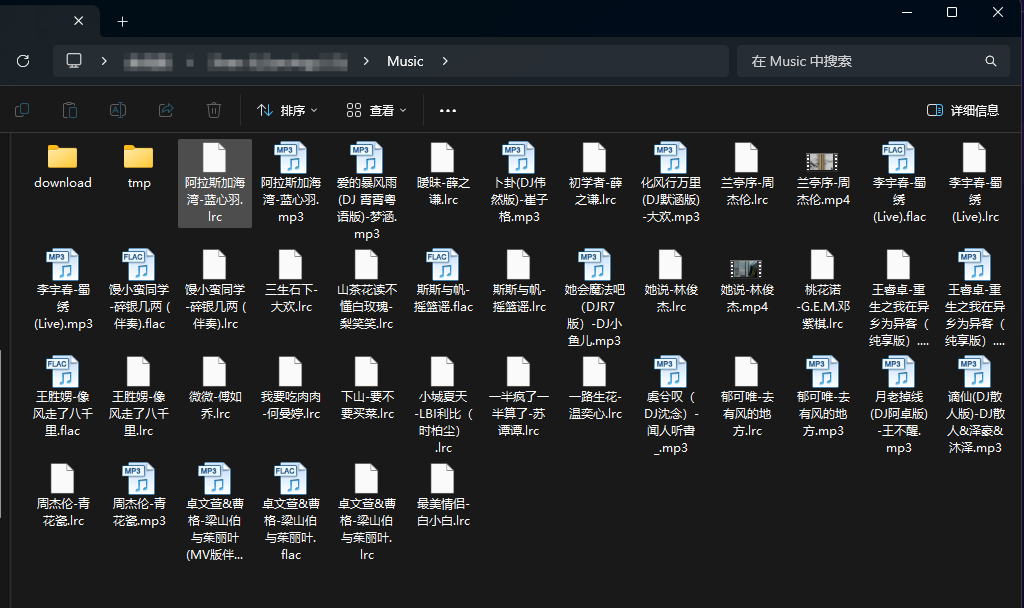Click the Share icon in the toolbar
Screen dimensions: 1024x608
(166, 110)
